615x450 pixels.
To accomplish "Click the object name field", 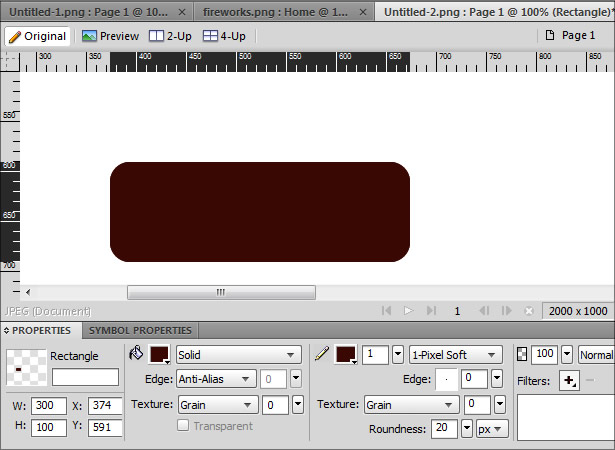I will click(85, 377).
